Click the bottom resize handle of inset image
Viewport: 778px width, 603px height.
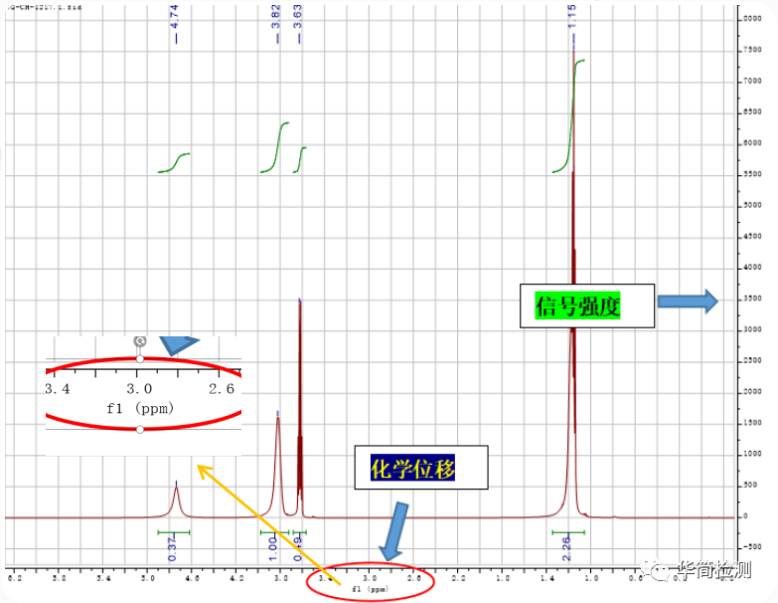coord(140,429)
